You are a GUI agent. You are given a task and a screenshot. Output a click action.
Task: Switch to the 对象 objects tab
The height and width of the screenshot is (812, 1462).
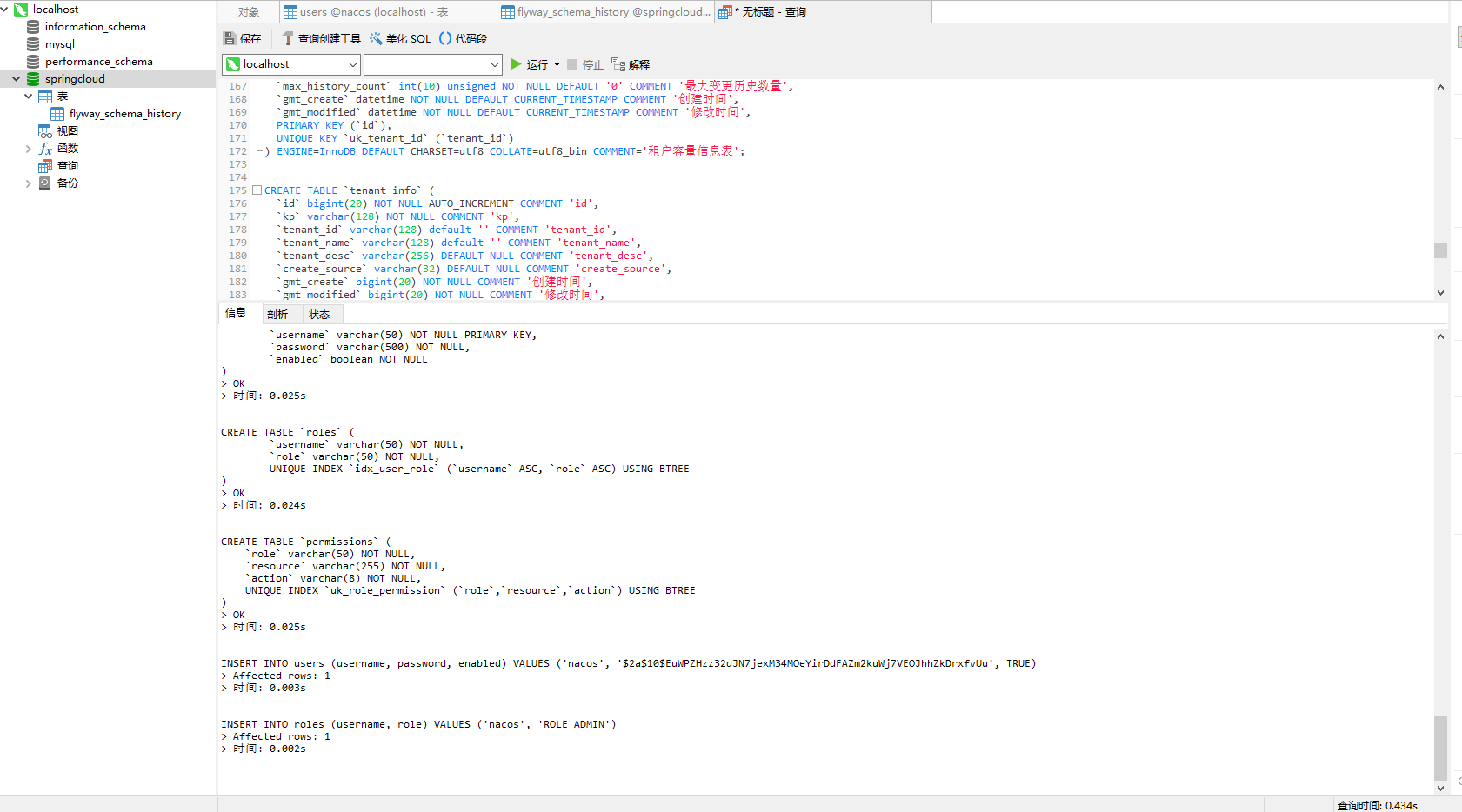pos(249,12)
